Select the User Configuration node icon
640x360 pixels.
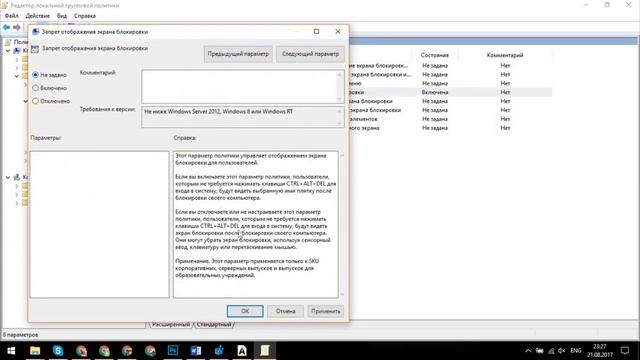(x=17, y=177)
